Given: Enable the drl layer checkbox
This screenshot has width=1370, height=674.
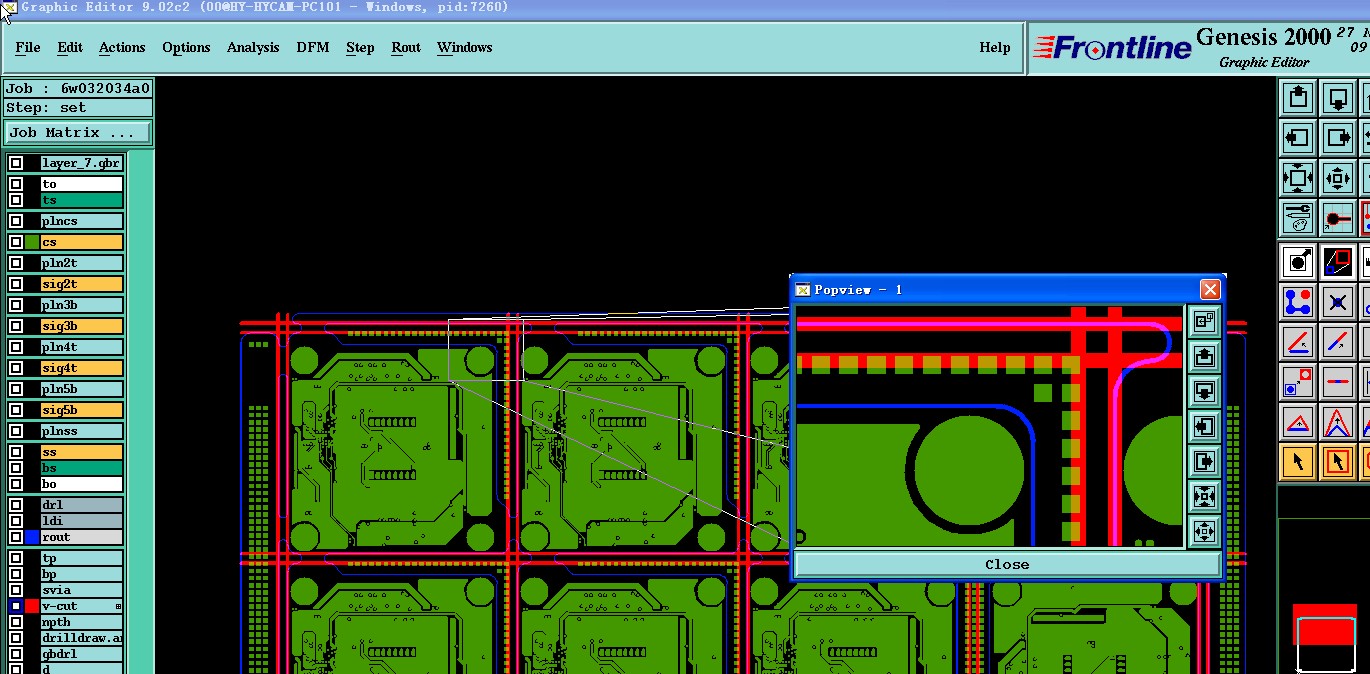Looking at the screenshot, I should click(16, 505).
